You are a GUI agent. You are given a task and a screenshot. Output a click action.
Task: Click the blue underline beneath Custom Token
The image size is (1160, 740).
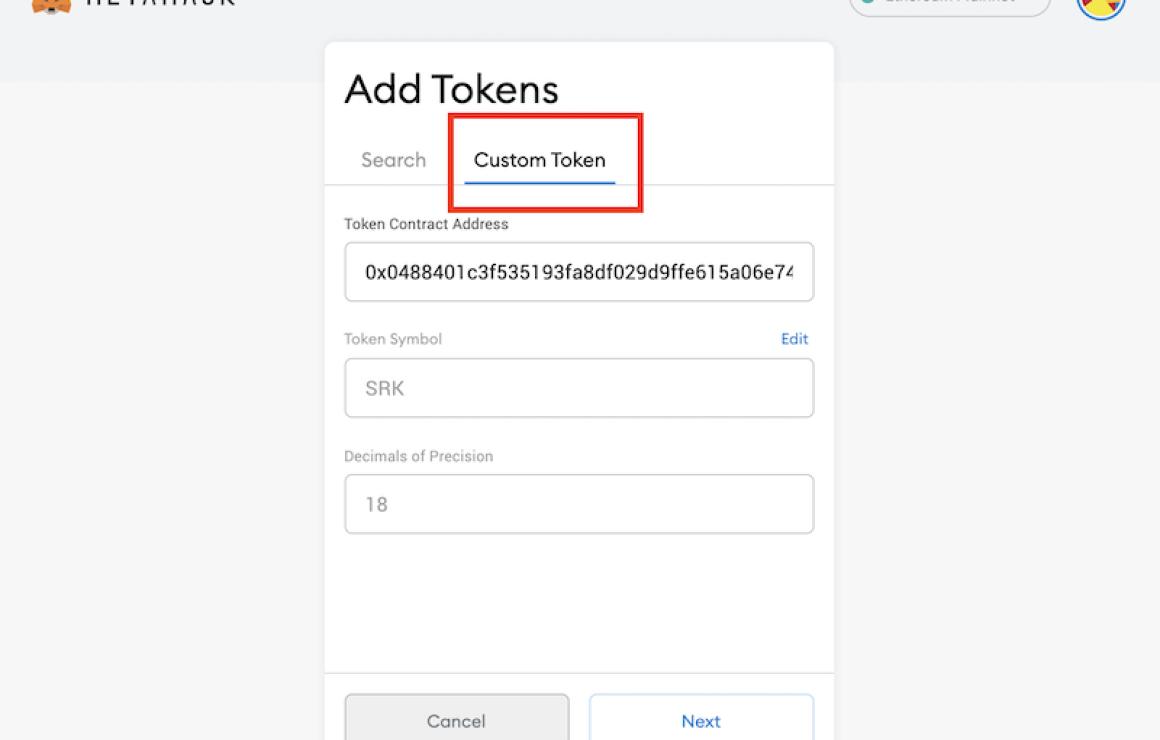point(540,182)
